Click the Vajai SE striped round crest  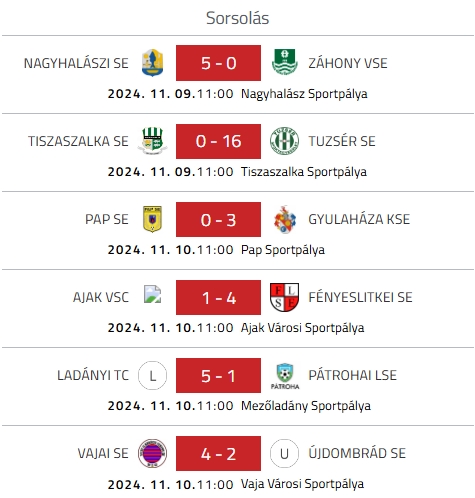[x=152, y=453]
